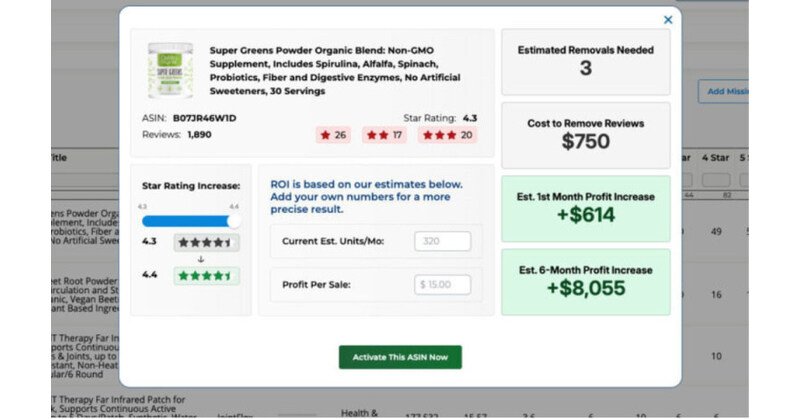800x419 pixels.
Task: Click the Current Est. Units/Mo input field
Action: coord(442,241)
